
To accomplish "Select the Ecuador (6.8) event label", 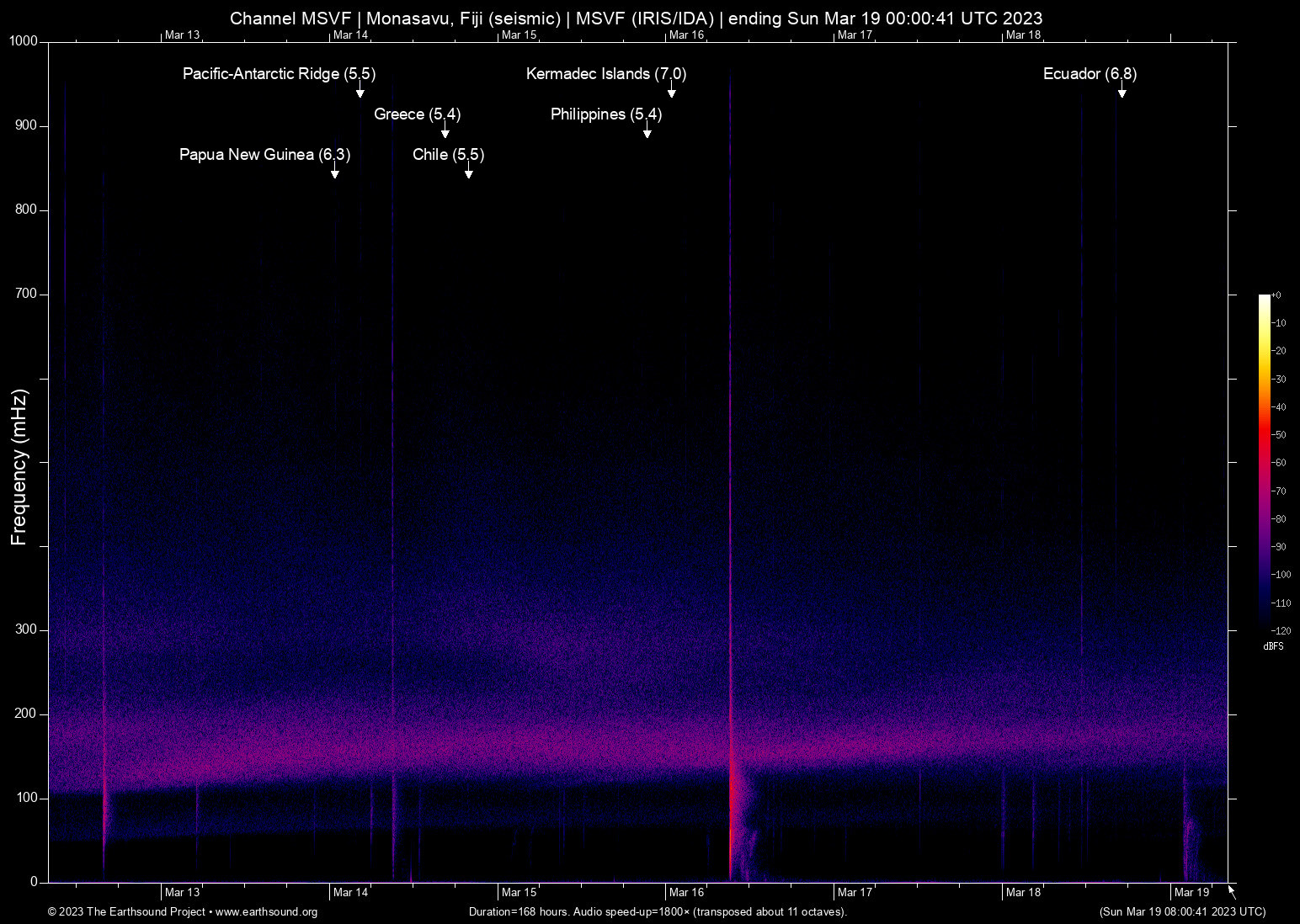I will tap(1090, 74).
